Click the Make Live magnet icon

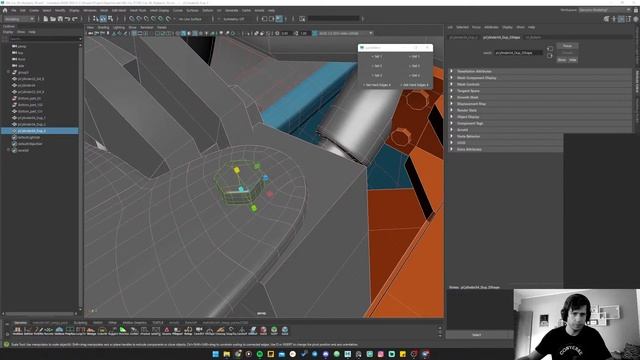point(168,19)
